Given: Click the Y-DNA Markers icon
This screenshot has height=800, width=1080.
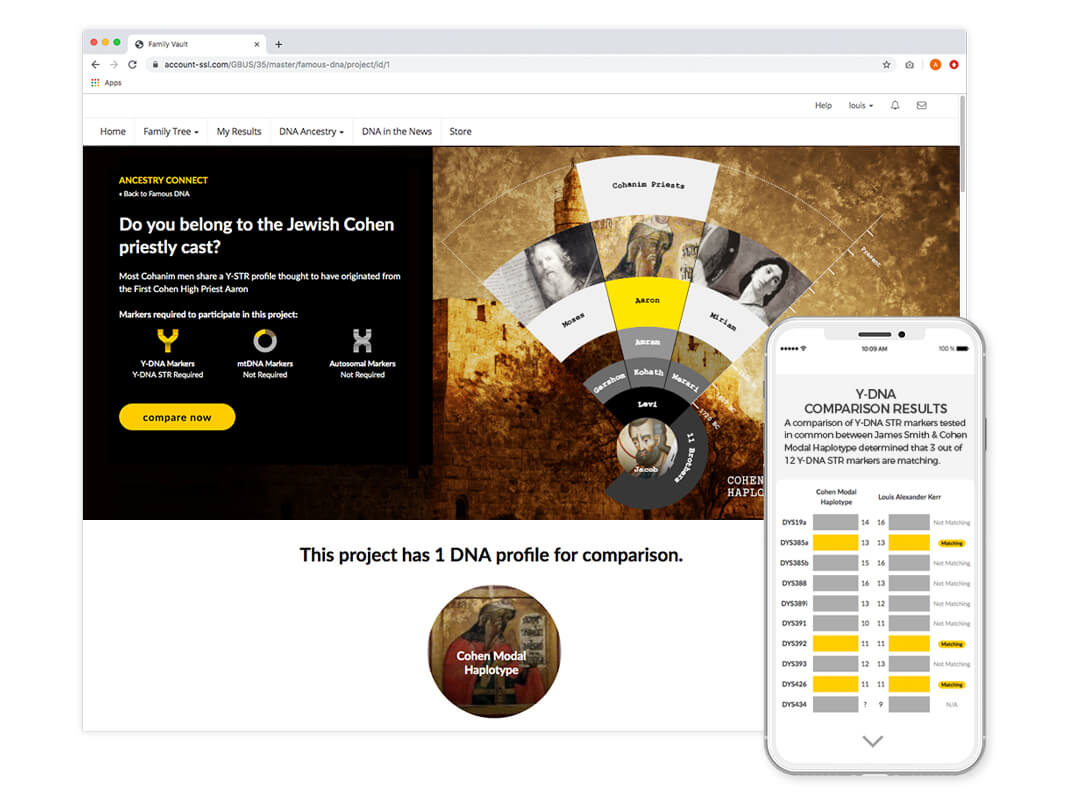Looking at the screenshot, I should click(x=167, y=340).
